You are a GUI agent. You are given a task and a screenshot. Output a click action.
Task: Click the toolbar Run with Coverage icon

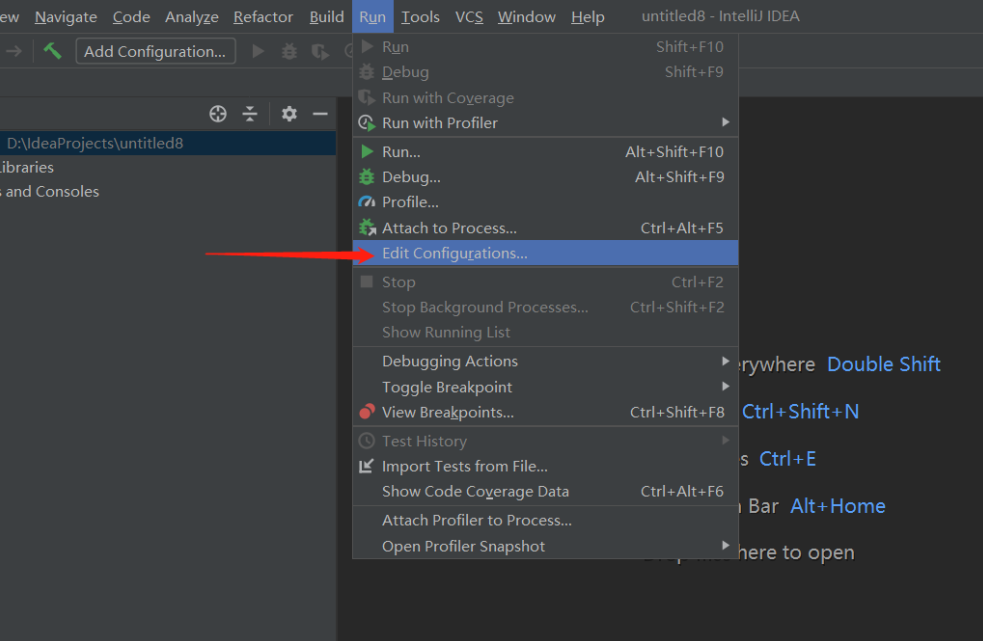click(x=320, y=51)
